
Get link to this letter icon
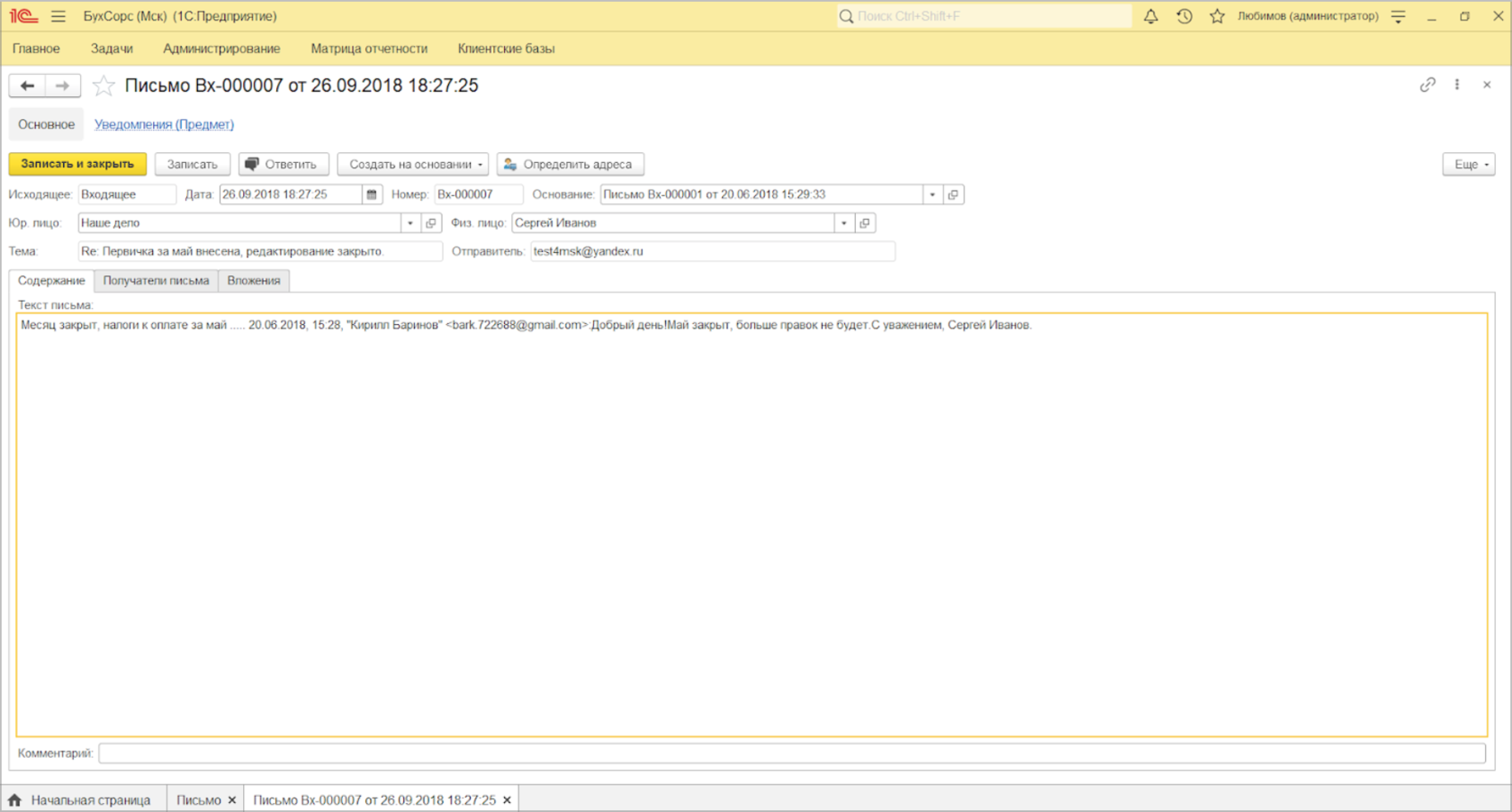coord(1427,85)
